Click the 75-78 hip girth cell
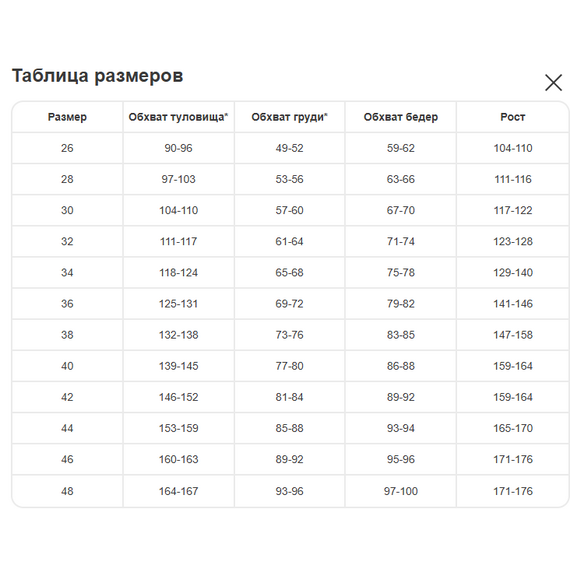 [x=401, y=273]
